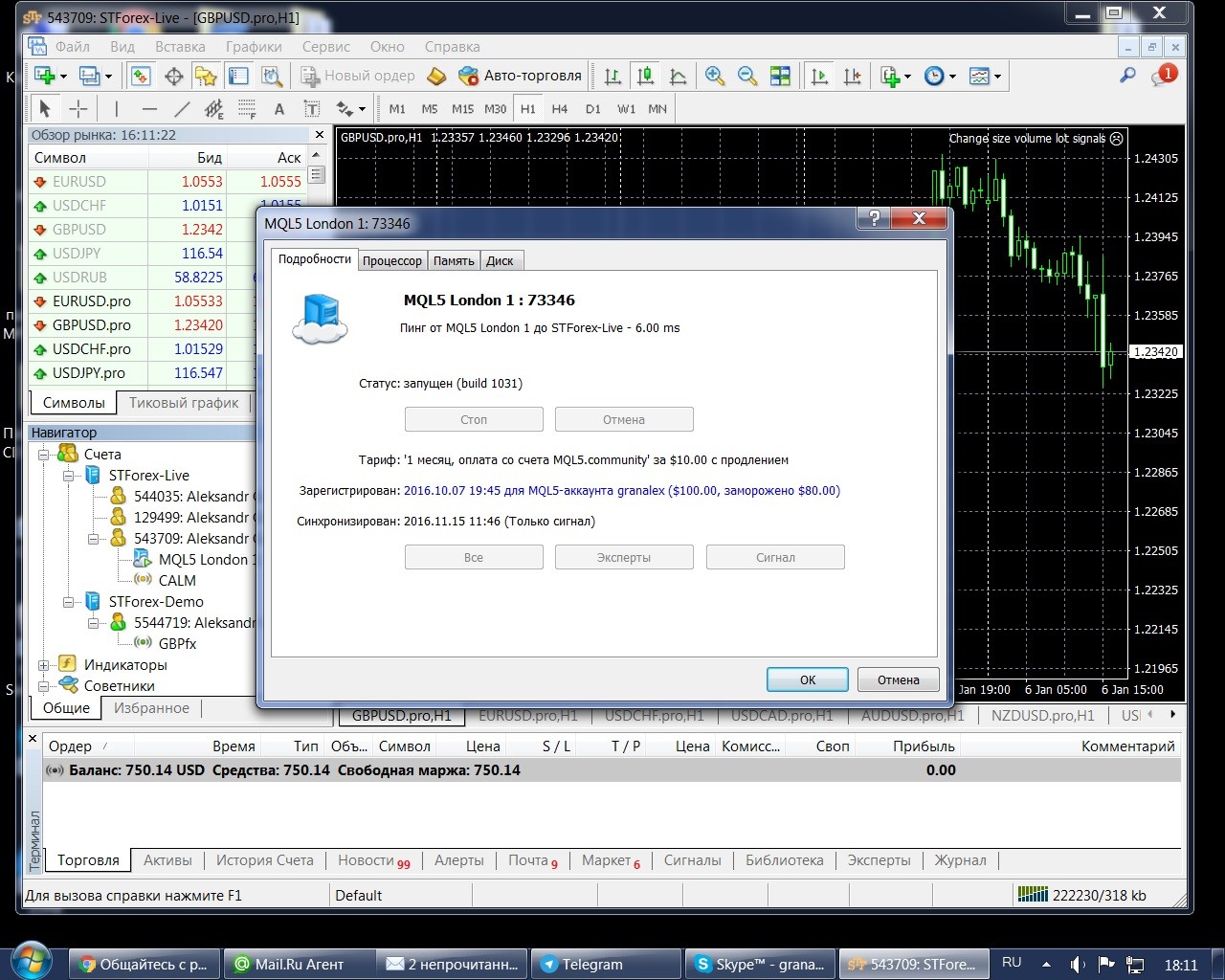
Task: Click the Windows Start button
Action: coord(32,961)
